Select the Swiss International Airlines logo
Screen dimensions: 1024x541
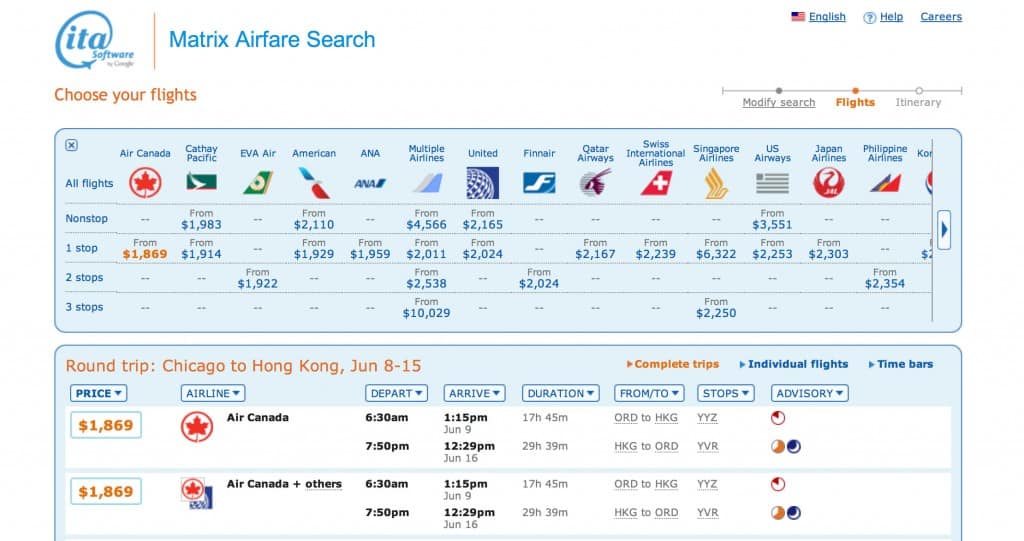point(656,184)
